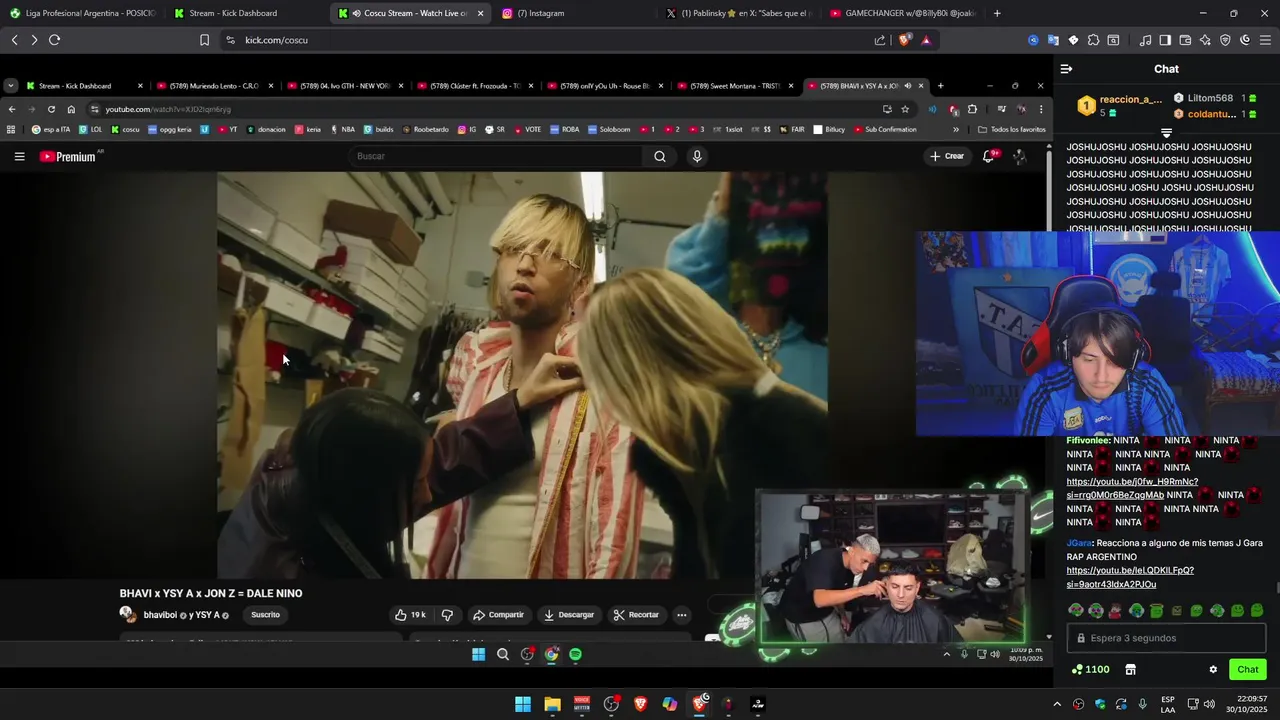Screen dimensions: 1280x720
Task: Expand the leaderboard handle below gifters
Action: tap(1166, 133)
